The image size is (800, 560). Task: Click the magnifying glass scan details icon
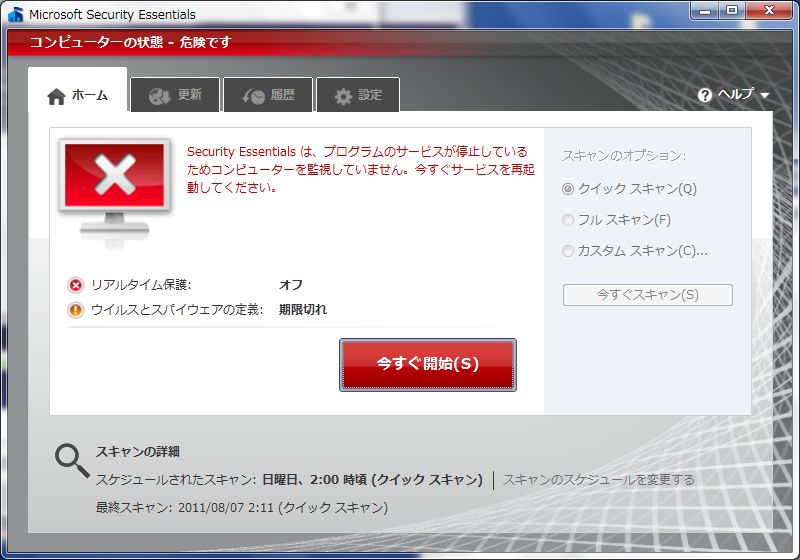(72, 460)
